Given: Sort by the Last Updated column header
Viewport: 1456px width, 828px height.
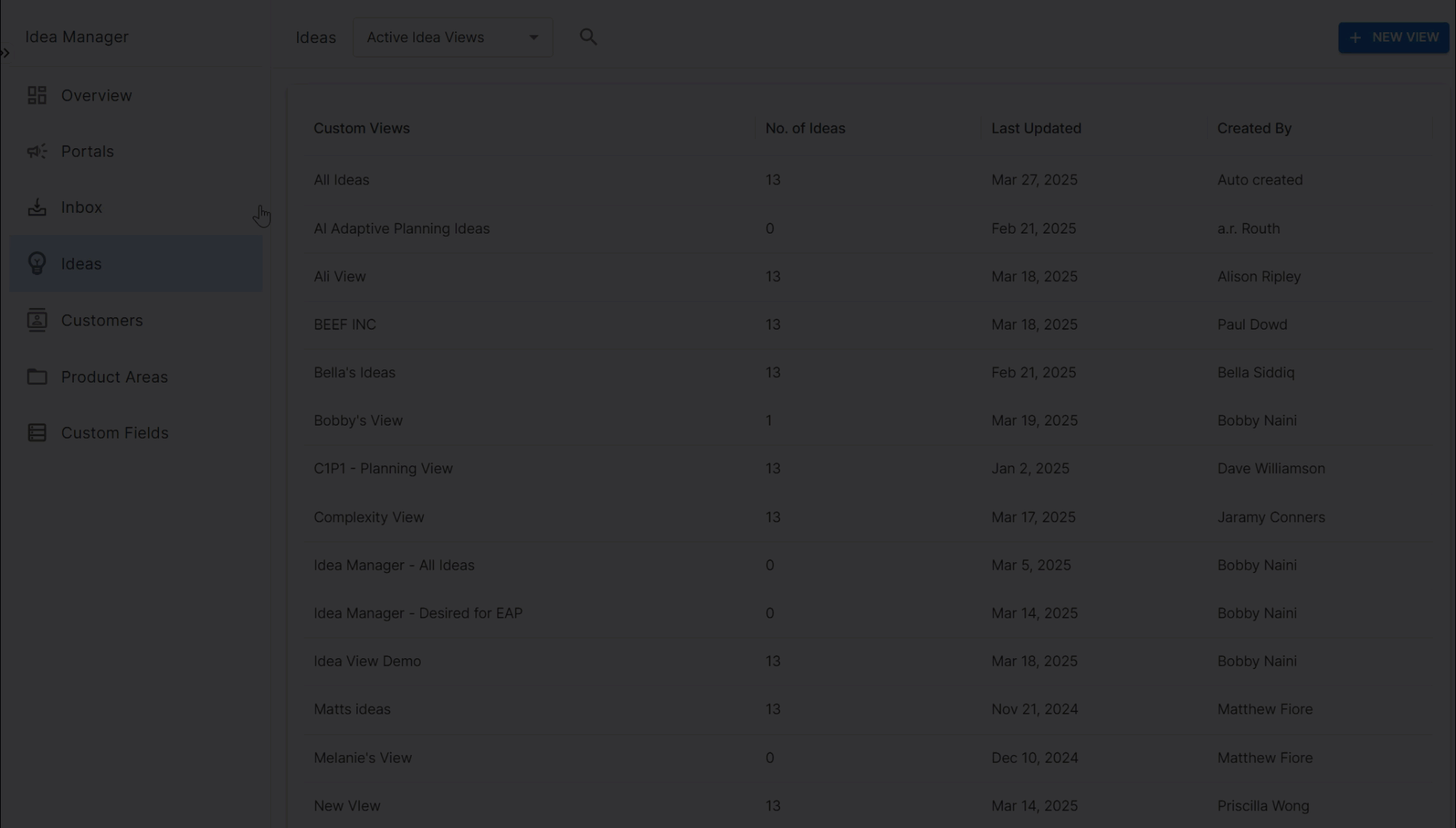Looking at the screenshot, I should (x=1036, y=128).
